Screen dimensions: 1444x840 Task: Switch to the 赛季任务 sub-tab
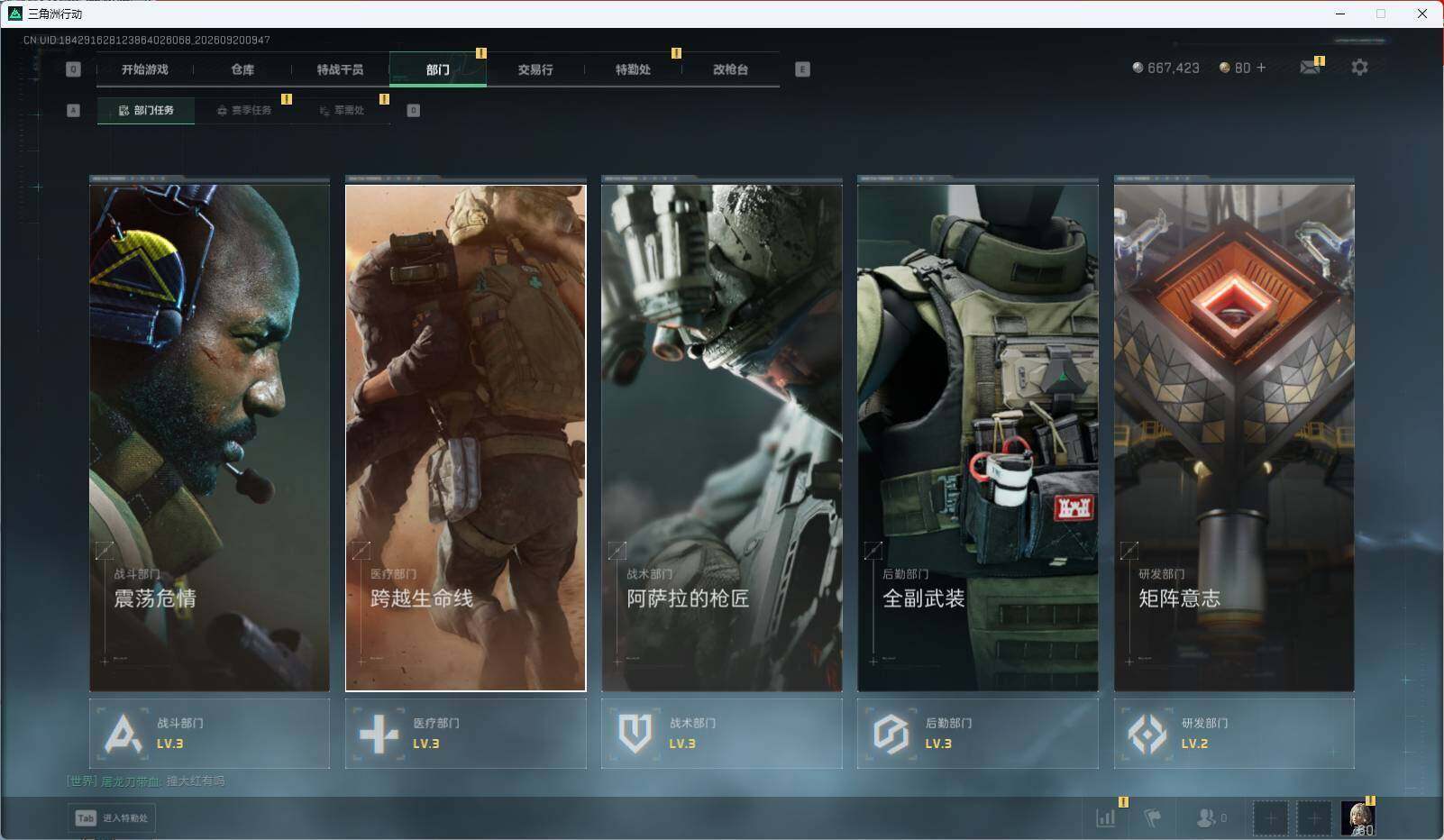[243, 110]
